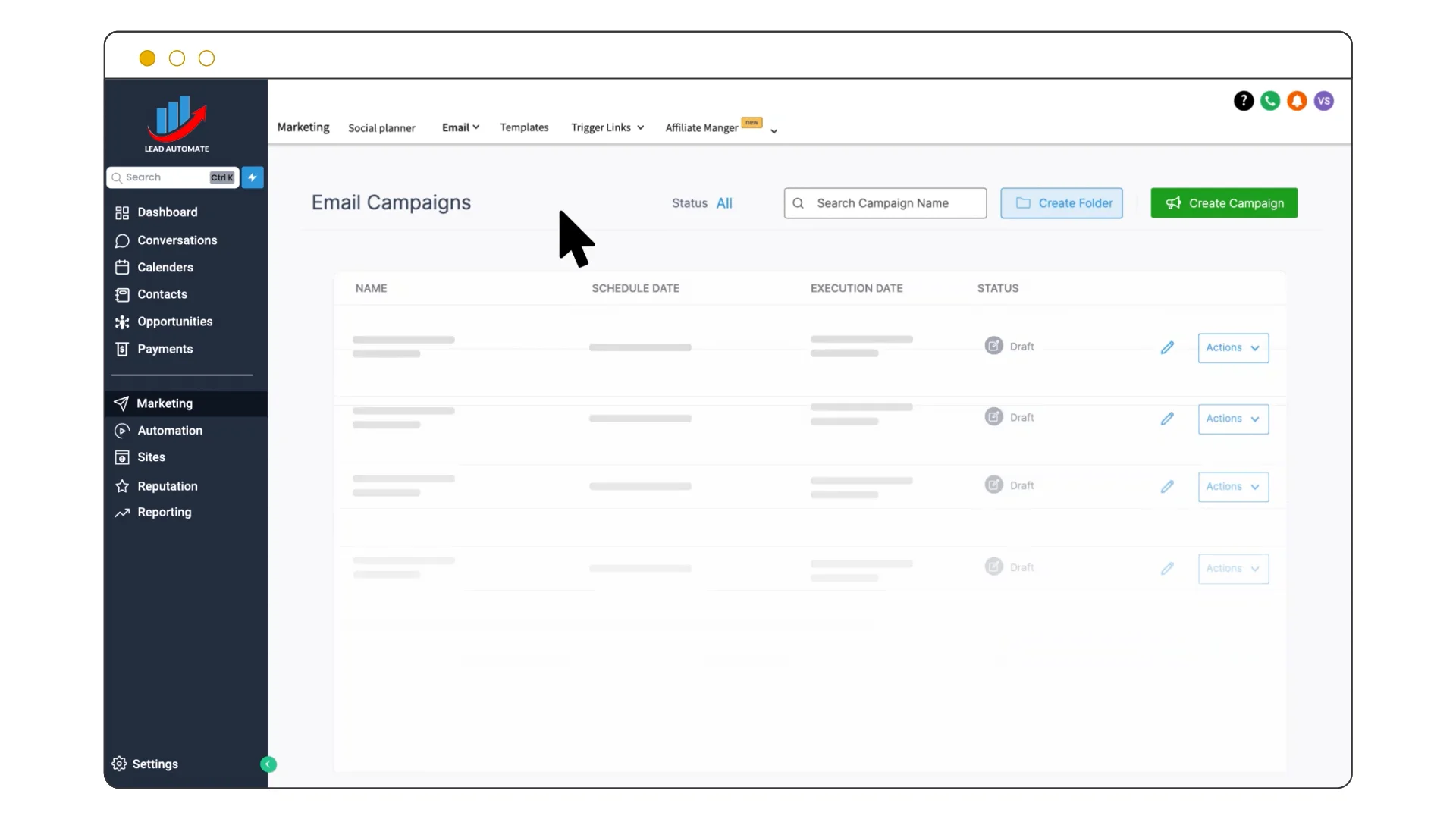Focus the sidebar Search box
This screenshot has width=1456, height=819.
point(173,177)
